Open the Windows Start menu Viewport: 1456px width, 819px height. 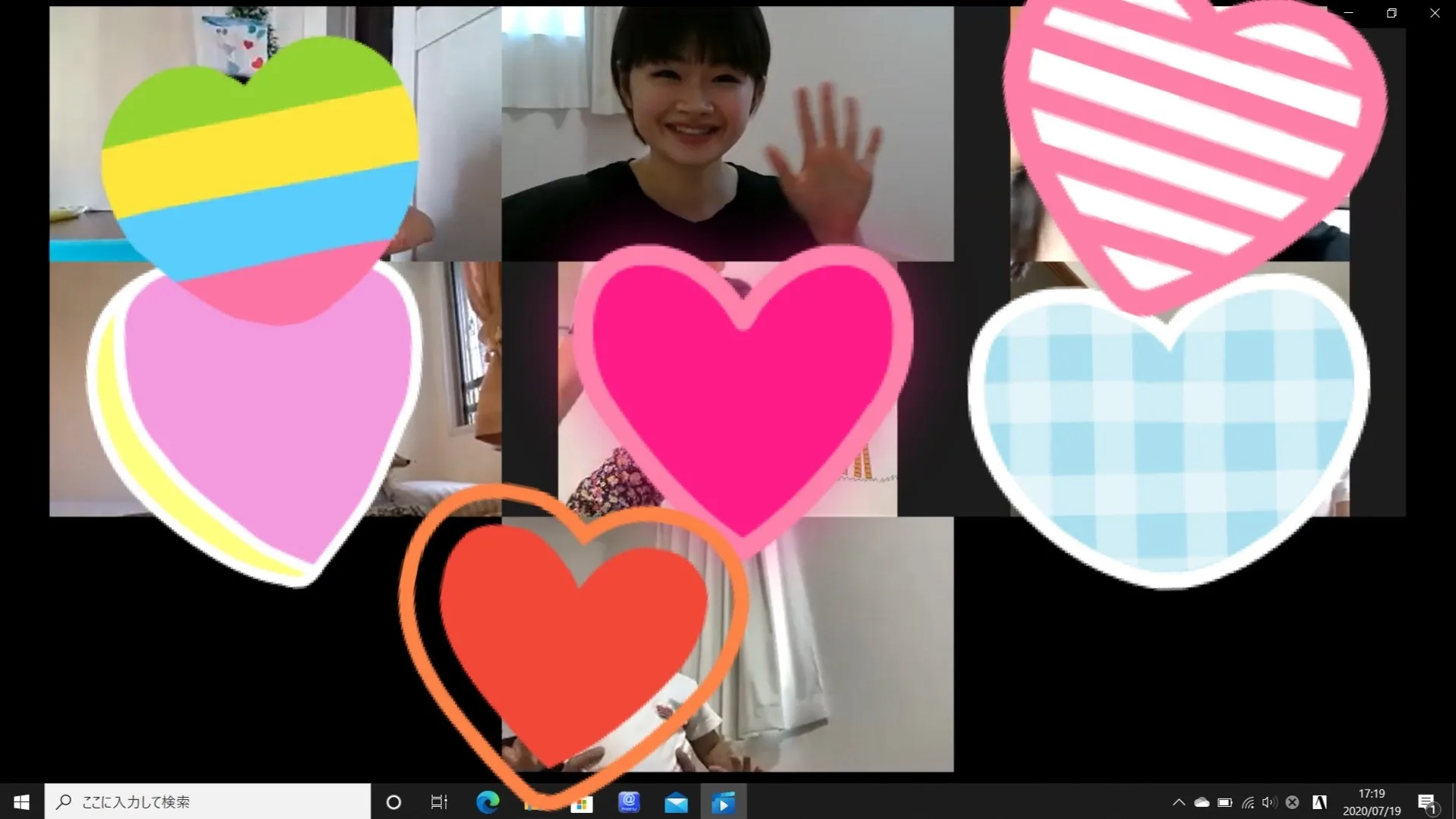(21, 802)
